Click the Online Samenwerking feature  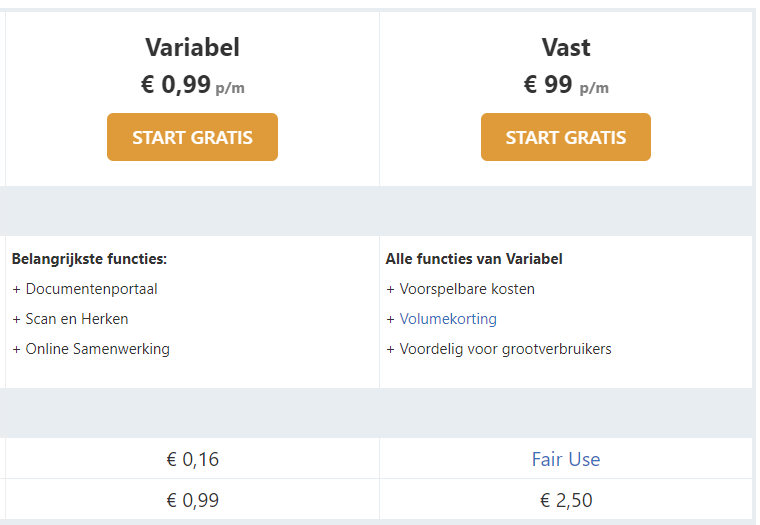[97, 349]
